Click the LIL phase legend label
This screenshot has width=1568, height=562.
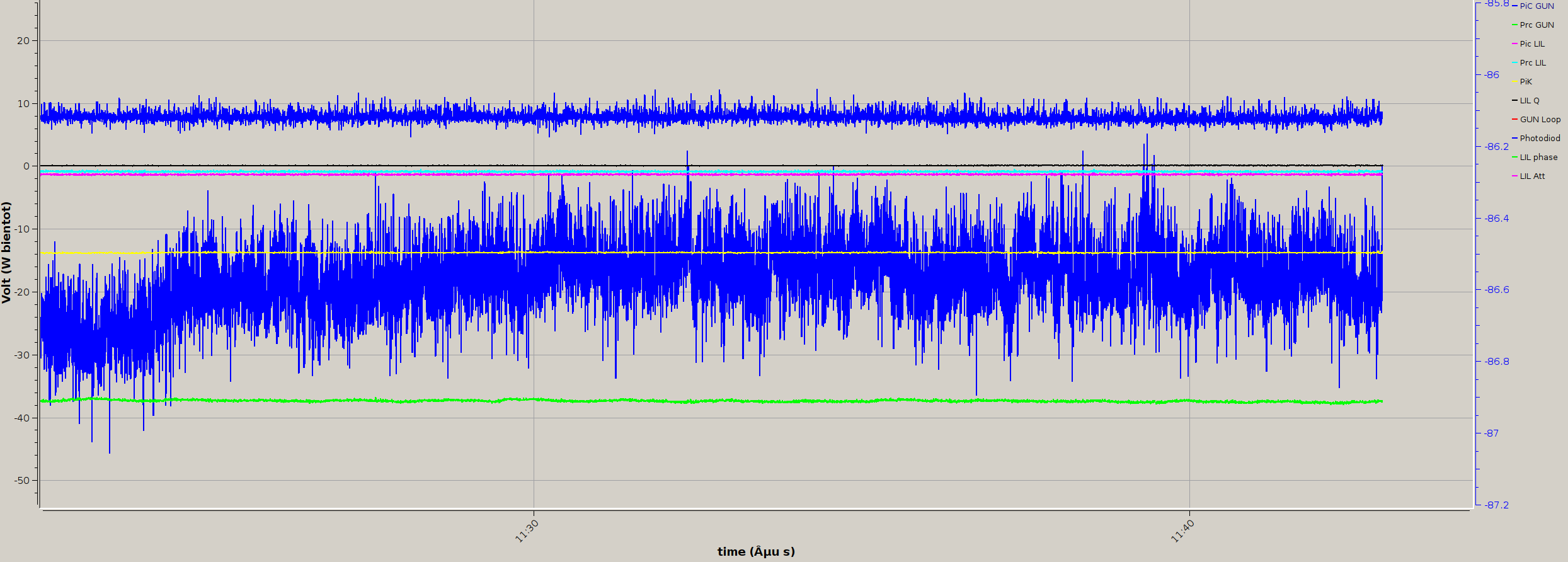[1538, 158]
